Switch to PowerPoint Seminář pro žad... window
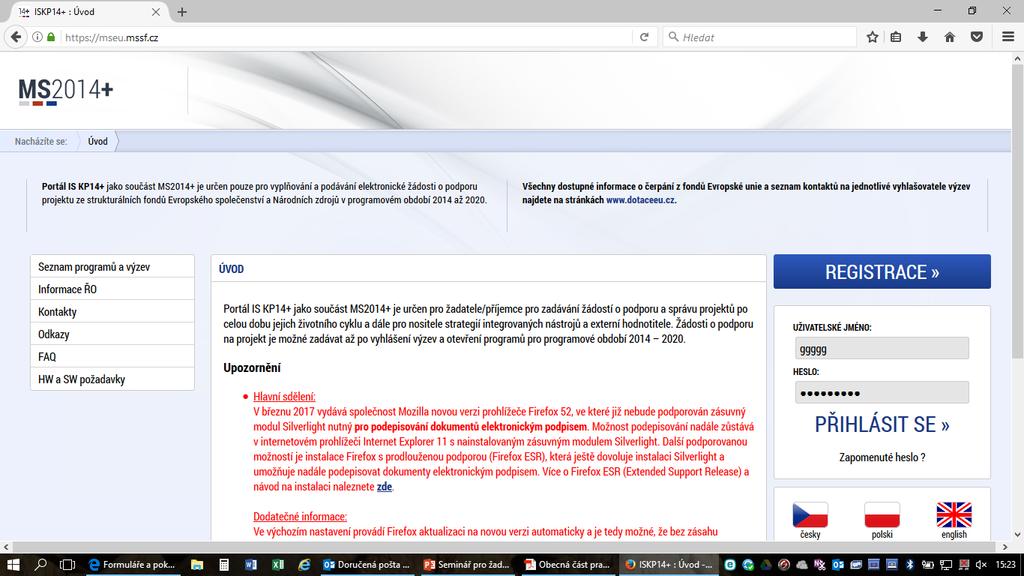Image resolution: width=1024 pixels, height=576 pixels. point(468,564)
